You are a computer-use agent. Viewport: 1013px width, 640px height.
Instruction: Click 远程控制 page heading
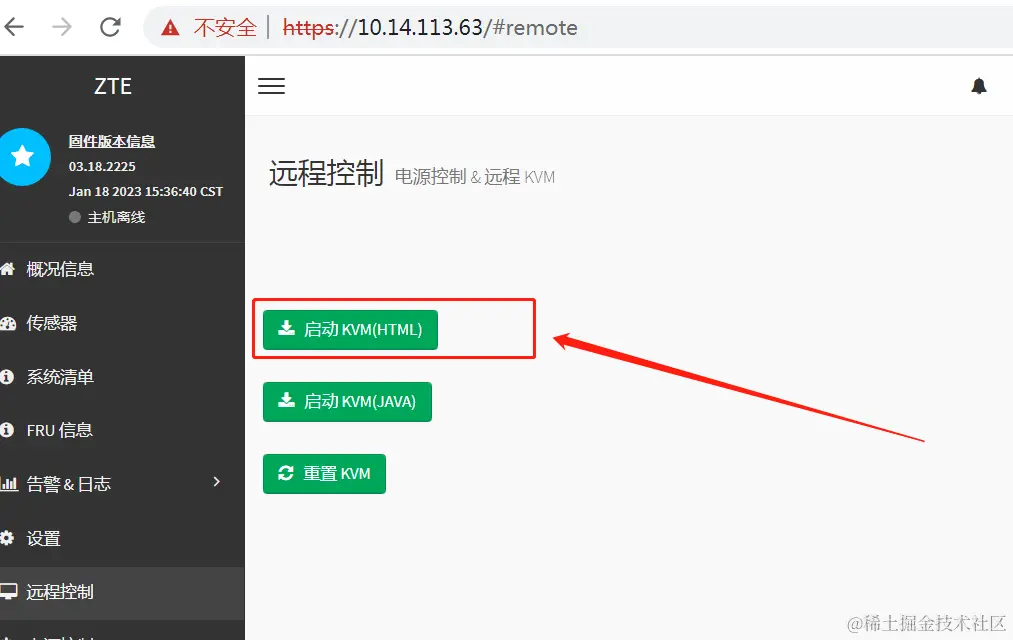[326, 173]
